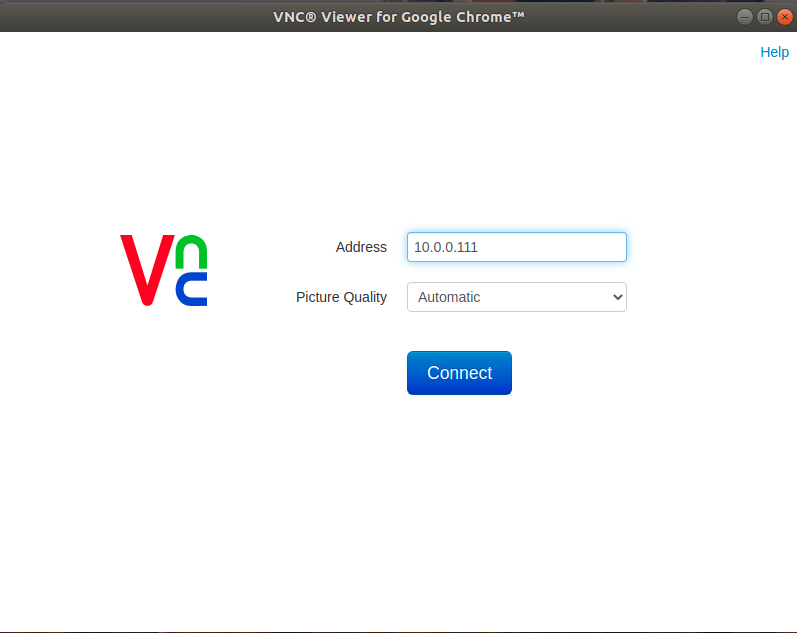Minimize the VNC Viewer window

[x=745, y=17]
